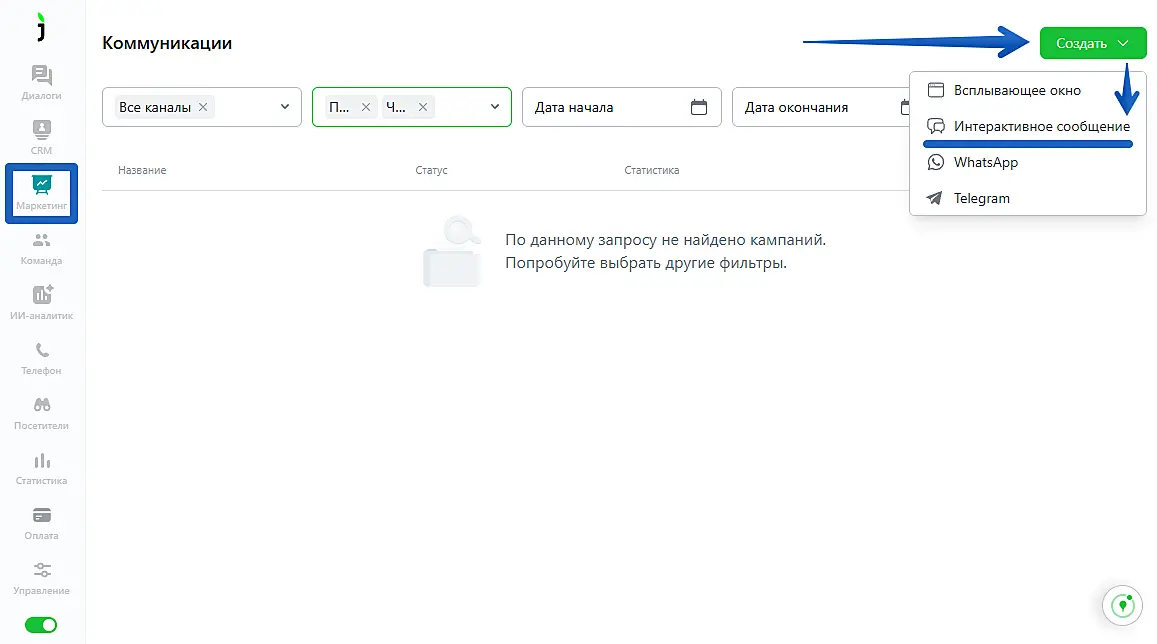The image size is (1157, 644).
Task: Open the Команда section
Action: (41, 248)
